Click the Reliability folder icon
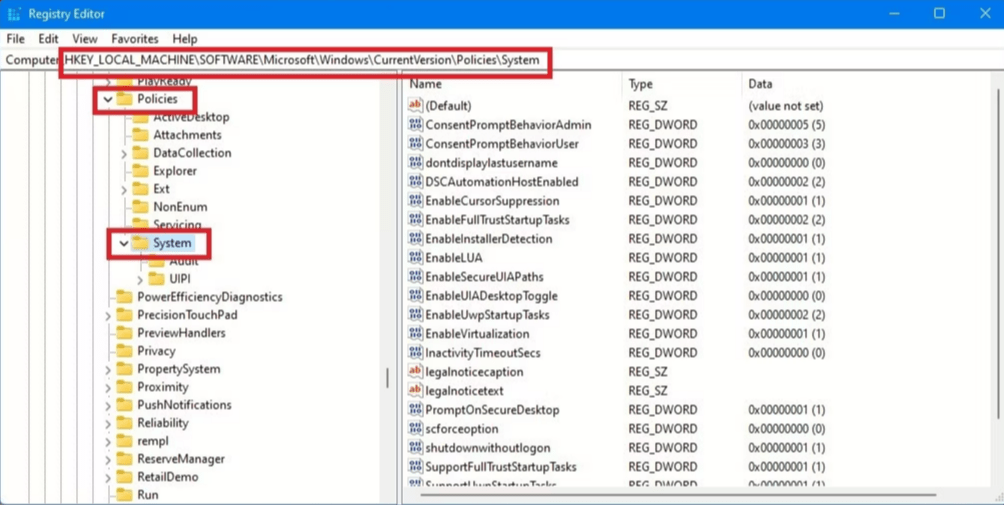The height and width of the screenshot is (505, 1004). click(x=124, y=423)
